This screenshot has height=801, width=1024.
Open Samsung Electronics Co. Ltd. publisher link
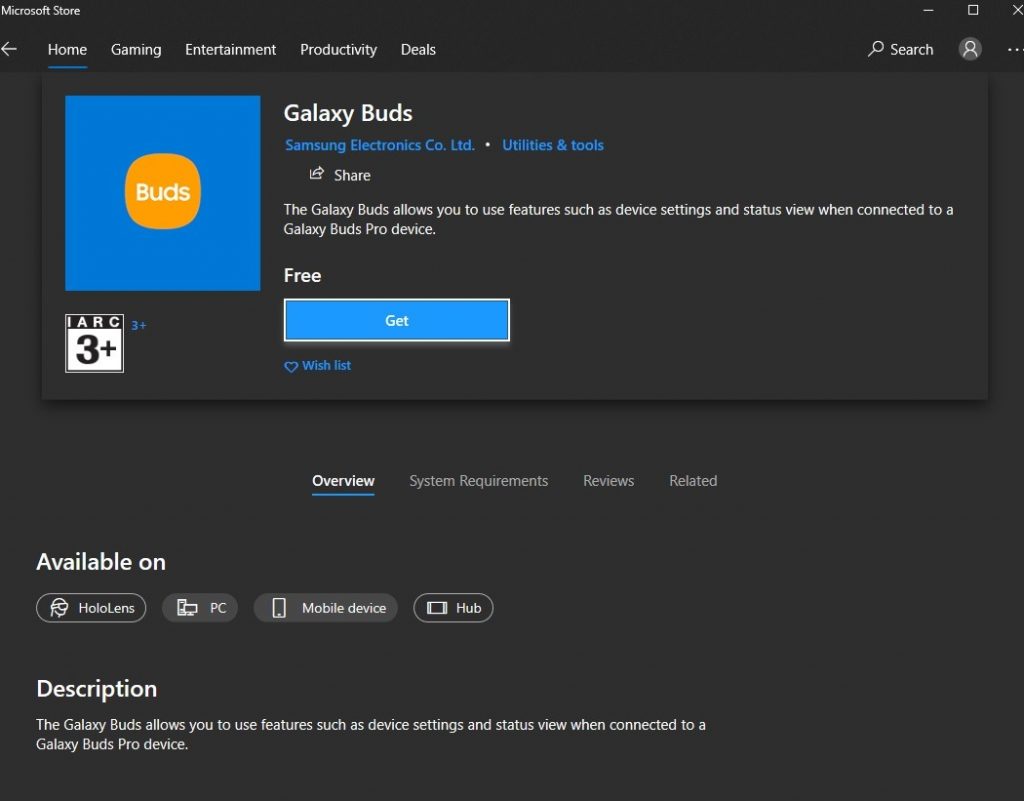pos(380,145)
